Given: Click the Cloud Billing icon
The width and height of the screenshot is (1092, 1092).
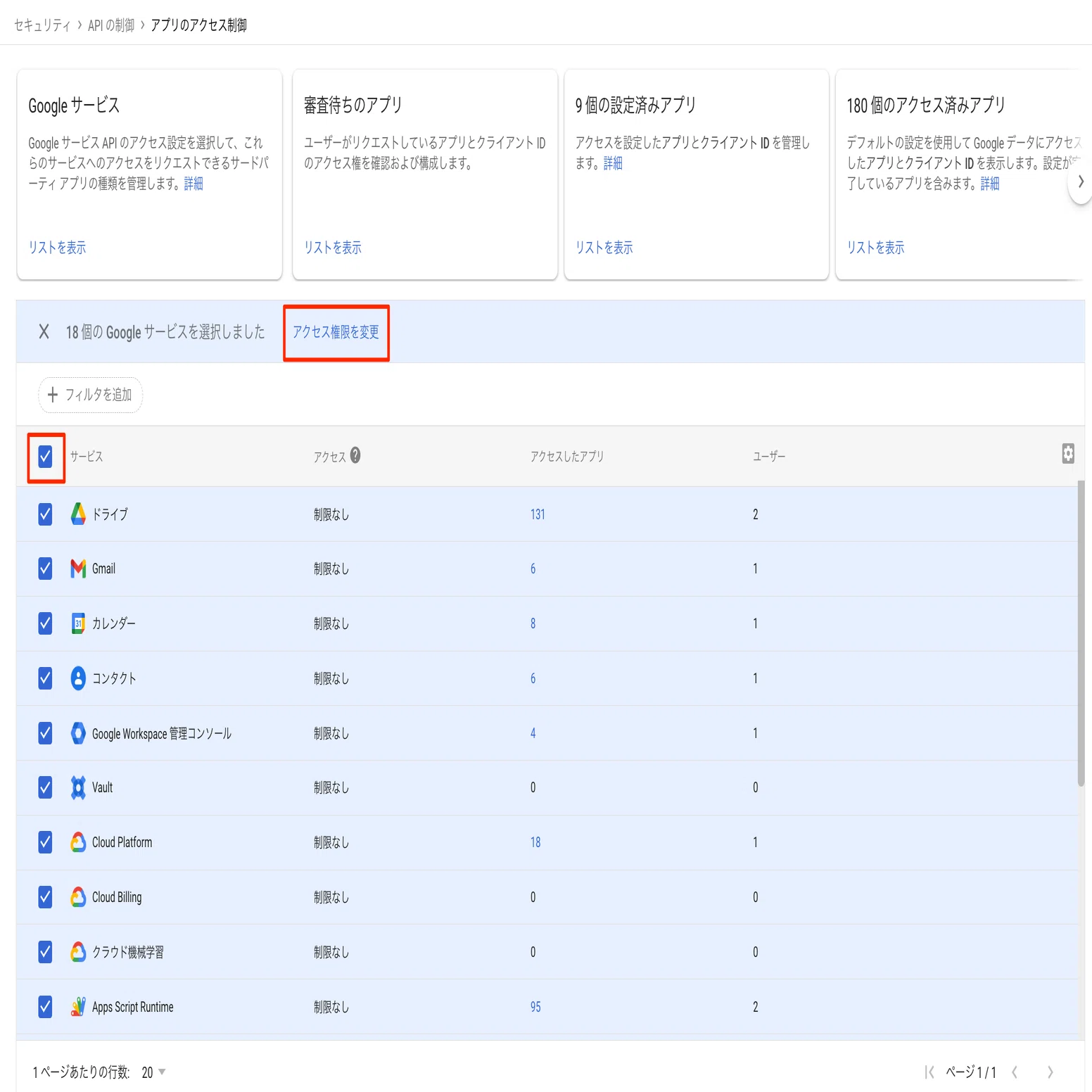Looking at the screenshot, I should (78, 897).
